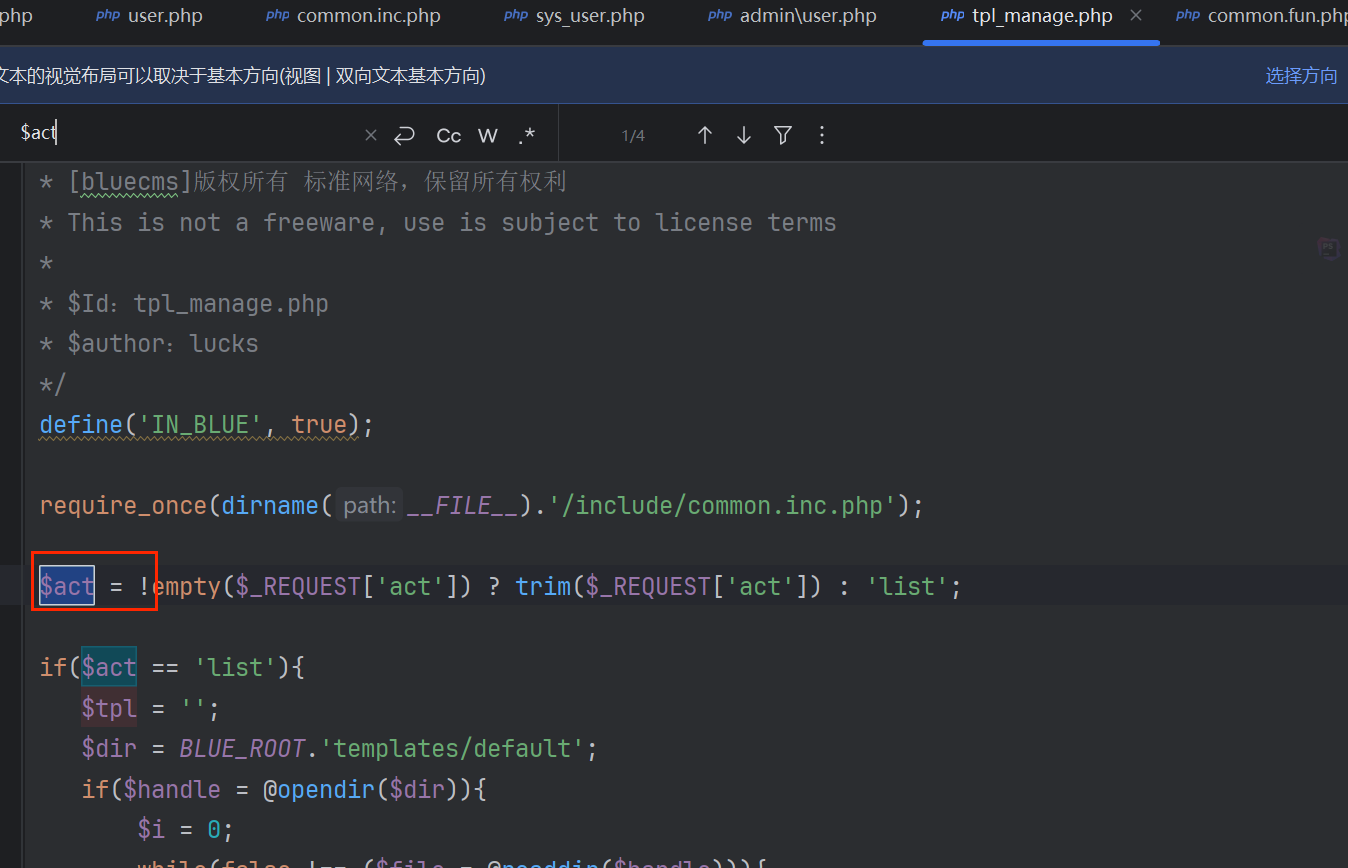Click the PhpStorm icon in editor corner

(1328, 249)
